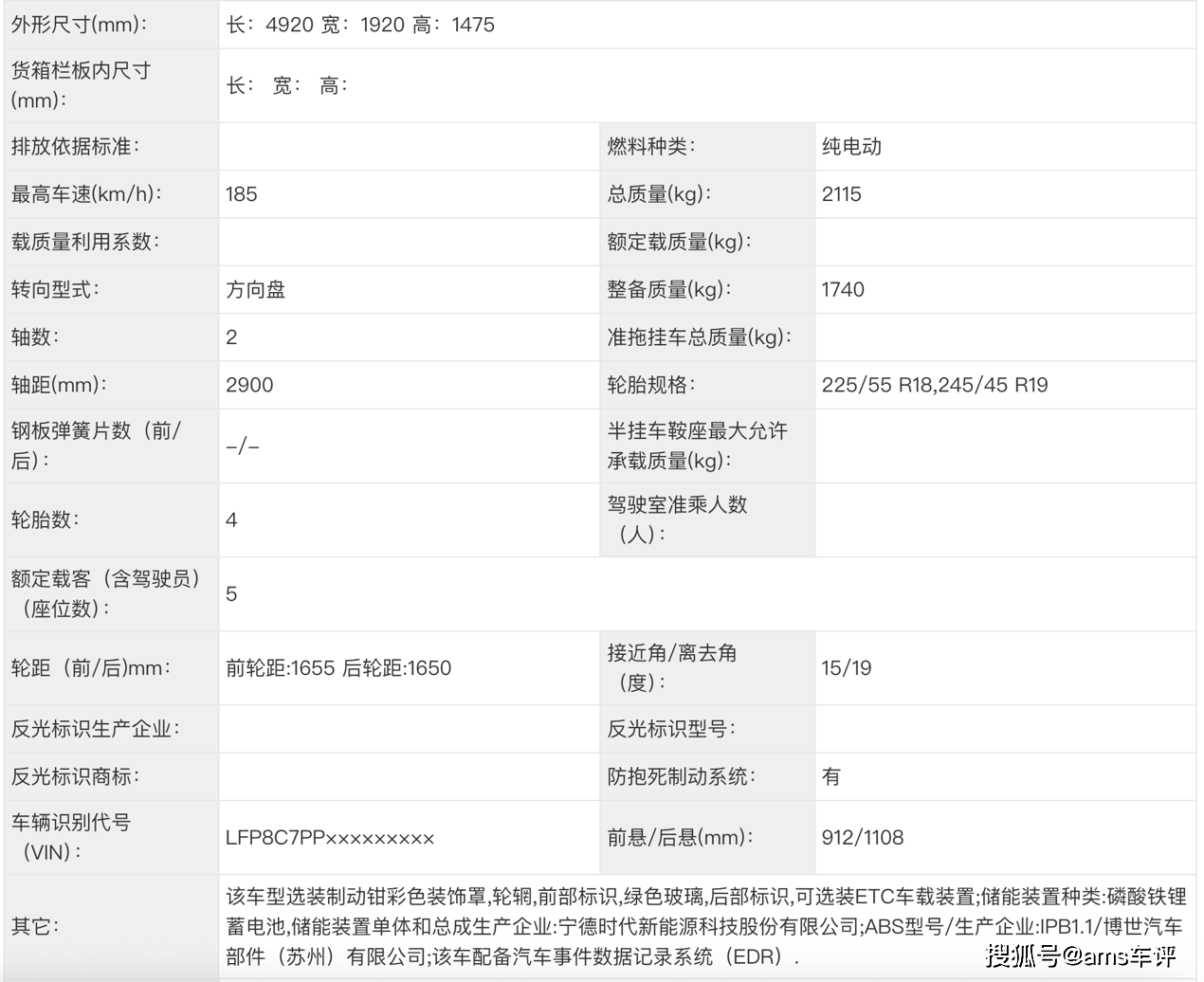Select tire spec 225/55 R18,245/45 R19
This screenshot has height=982, width=1204.
click(x=934, y=385)
